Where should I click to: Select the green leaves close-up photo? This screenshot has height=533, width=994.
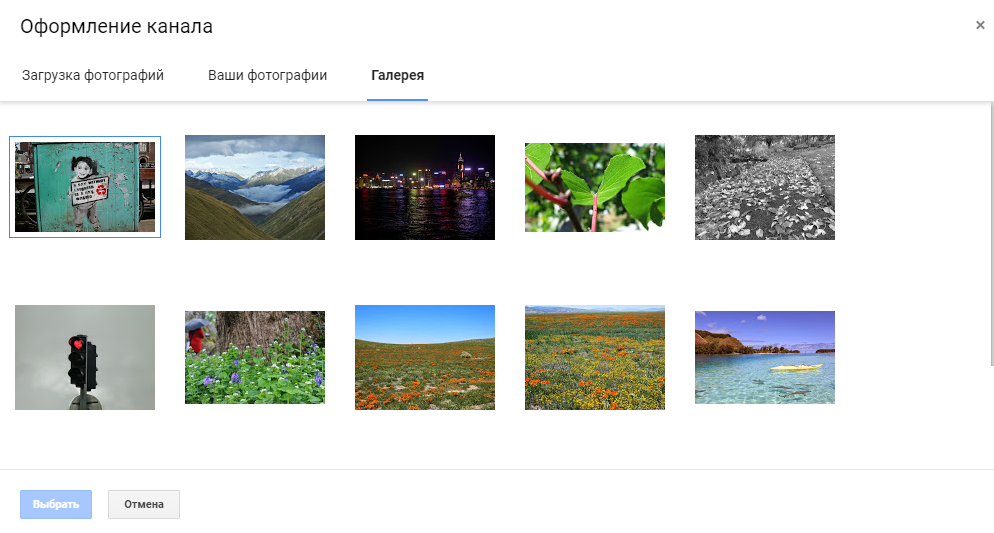point(595,187)
